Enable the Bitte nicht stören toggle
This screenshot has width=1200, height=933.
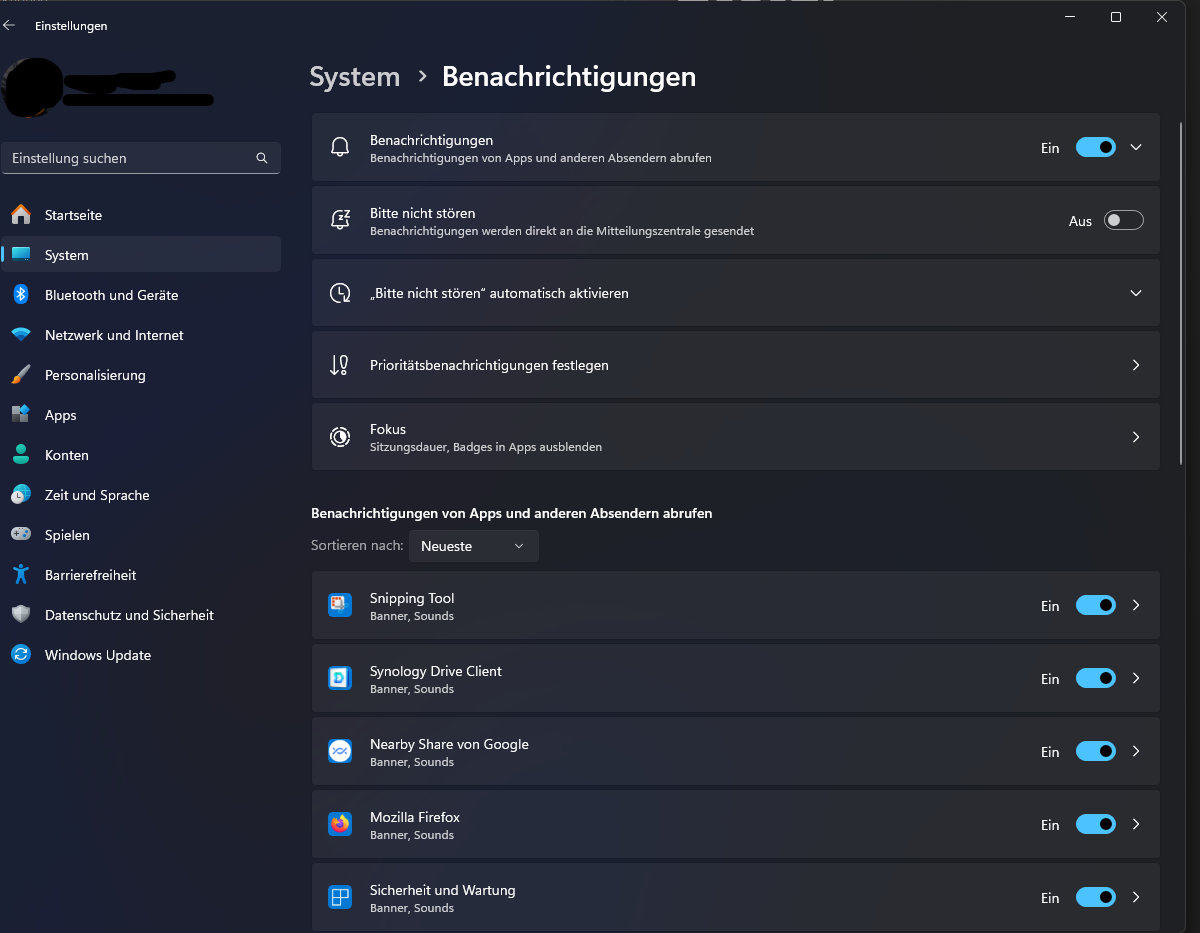(x=1123, y=221)
